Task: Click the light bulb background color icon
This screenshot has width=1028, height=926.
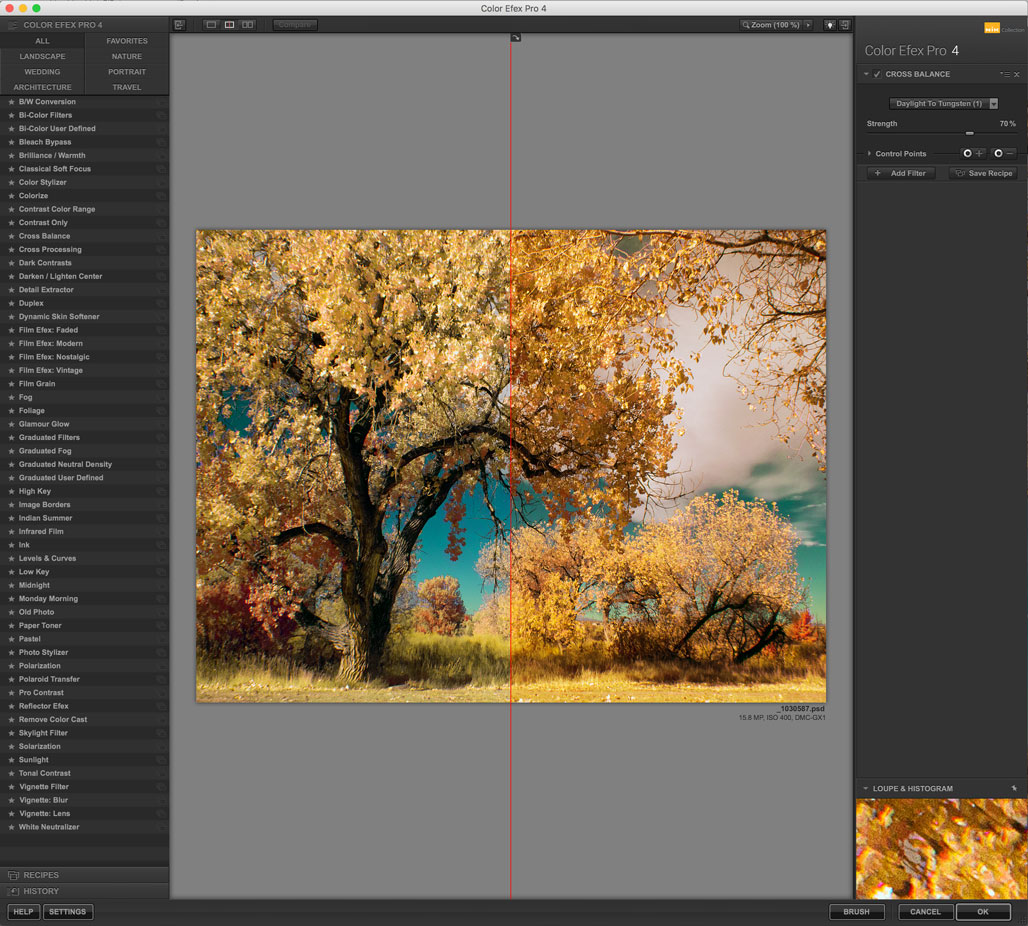Action: coord(829,24)
